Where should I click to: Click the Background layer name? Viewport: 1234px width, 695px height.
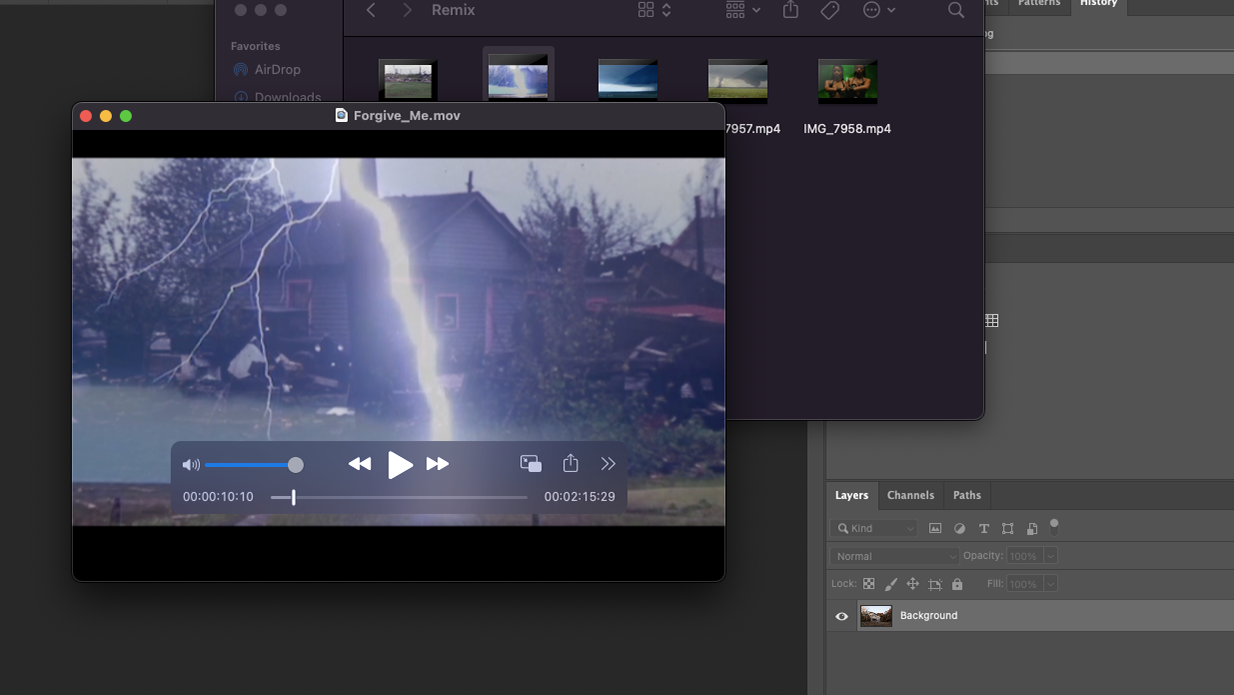click(929, 616)
